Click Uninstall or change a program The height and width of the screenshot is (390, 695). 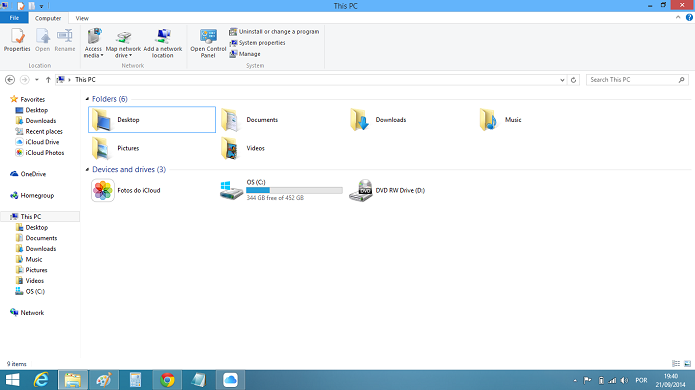point(274,31)
